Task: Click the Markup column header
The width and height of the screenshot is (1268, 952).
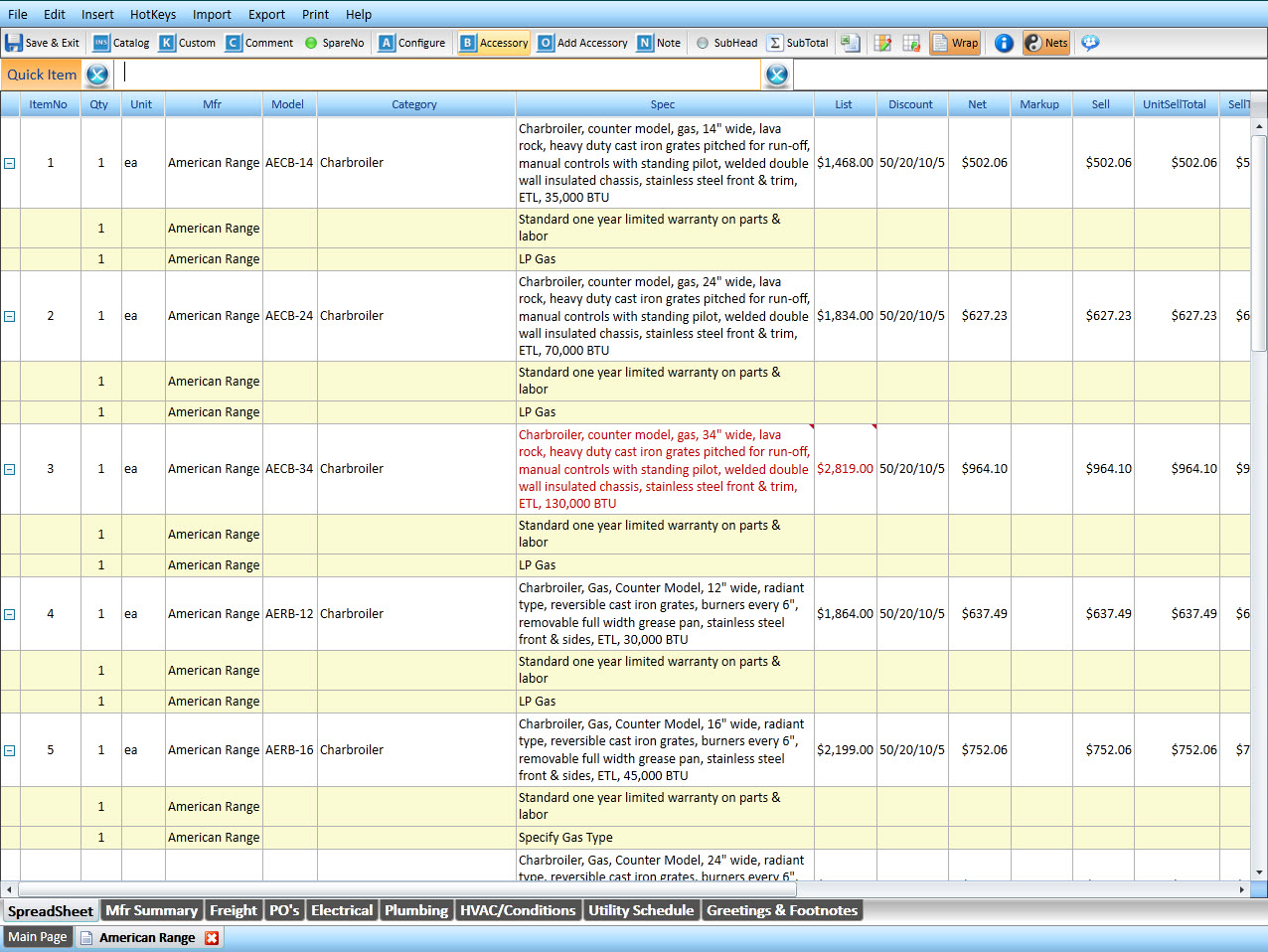Action: [x=1039, y=104]
